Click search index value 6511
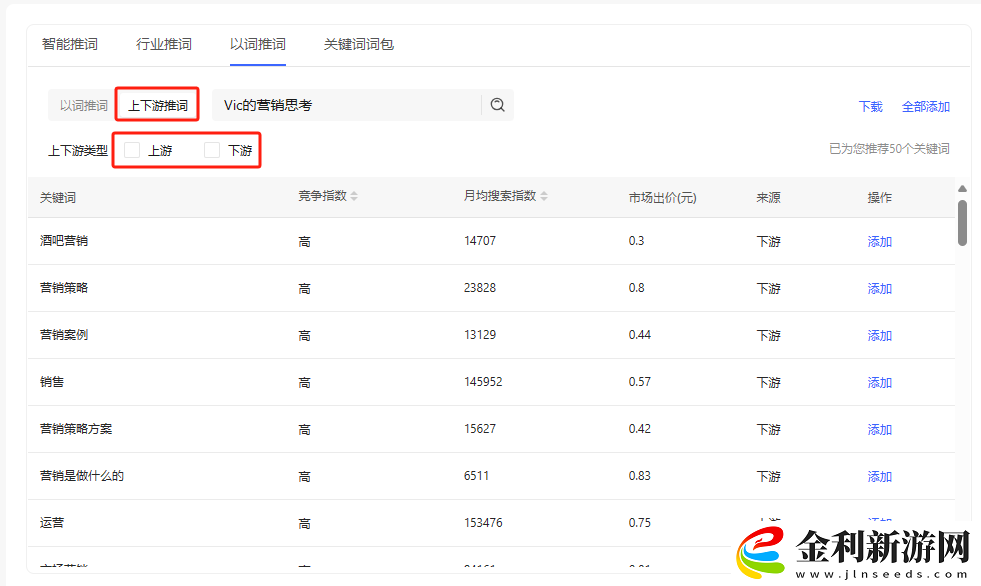The image size is (981, 586). coord(476,475)
